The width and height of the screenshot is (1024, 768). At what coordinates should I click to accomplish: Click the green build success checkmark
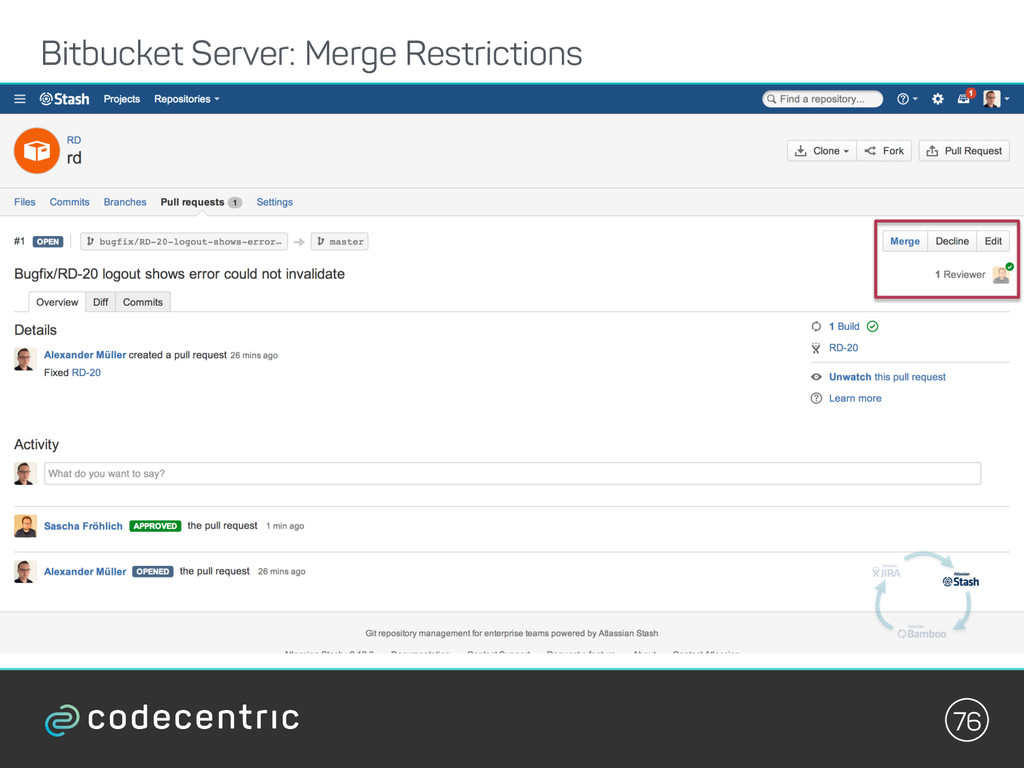click(872, 326)
